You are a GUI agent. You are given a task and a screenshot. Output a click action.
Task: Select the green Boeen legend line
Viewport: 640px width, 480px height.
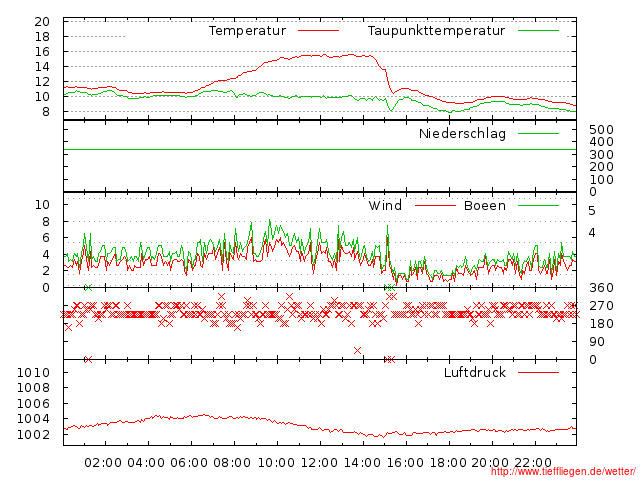coord(538,205)
